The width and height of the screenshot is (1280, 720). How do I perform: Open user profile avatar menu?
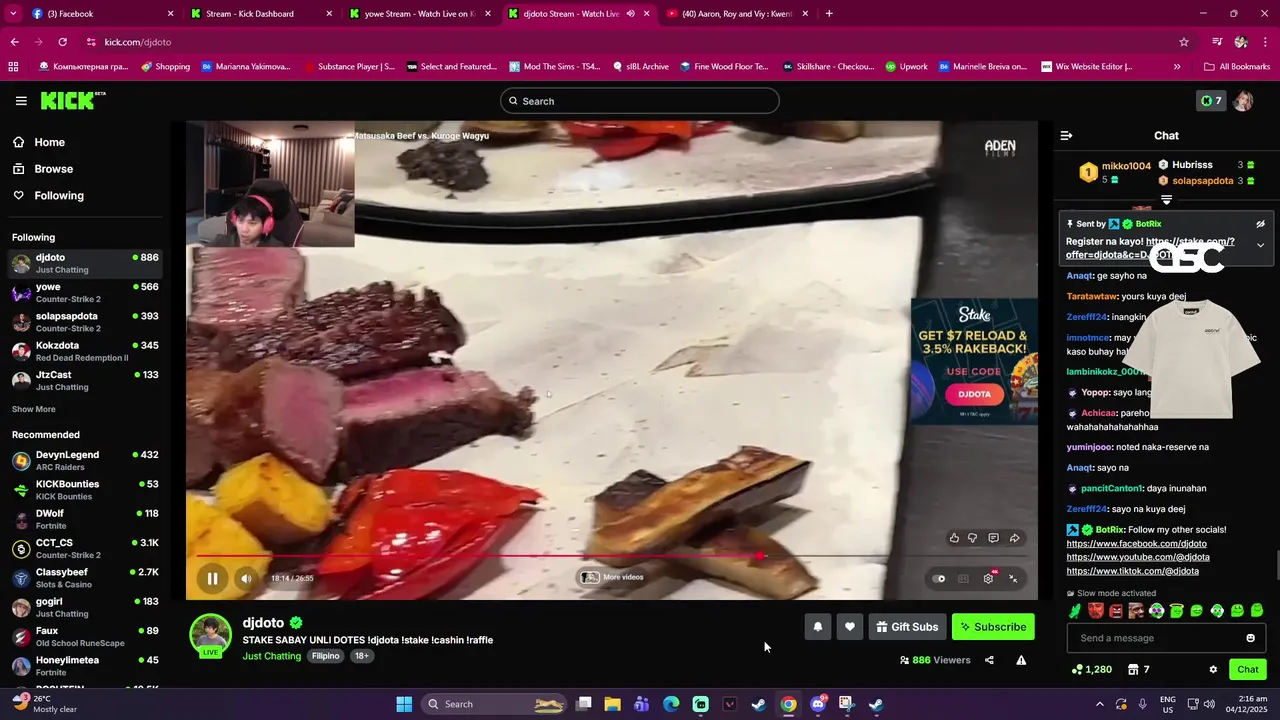pyautogui.click(x=1244, y=101)
